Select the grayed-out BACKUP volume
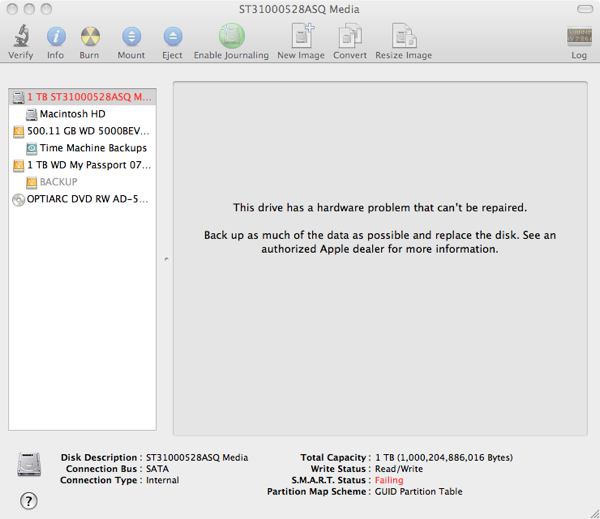 click(82, 182)
